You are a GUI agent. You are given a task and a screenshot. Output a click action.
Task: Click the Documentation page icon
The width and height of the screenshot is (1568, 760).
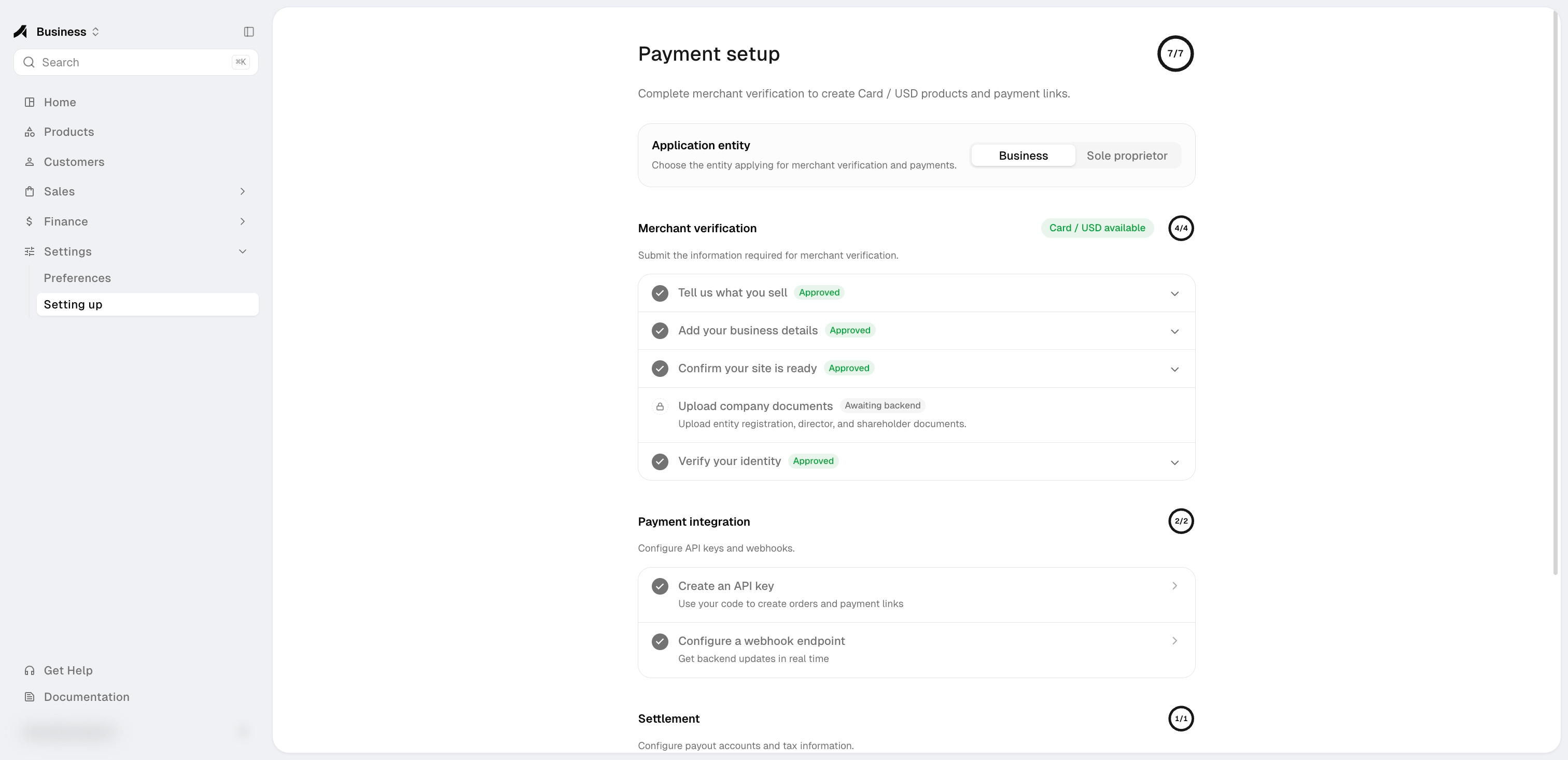coord(29,697)
